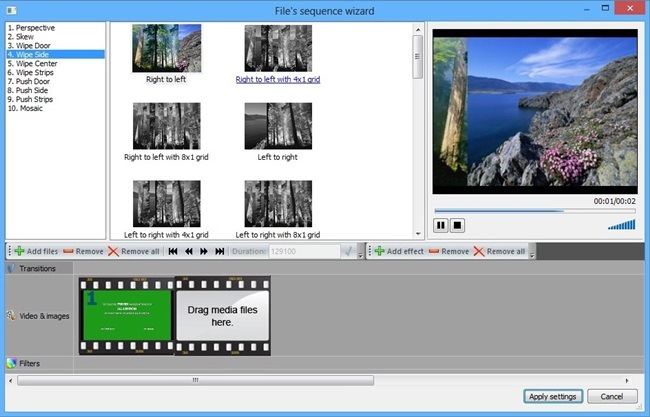Choose the Push Strips transition category
Screen dimensions: 650x417
[33, 99]
